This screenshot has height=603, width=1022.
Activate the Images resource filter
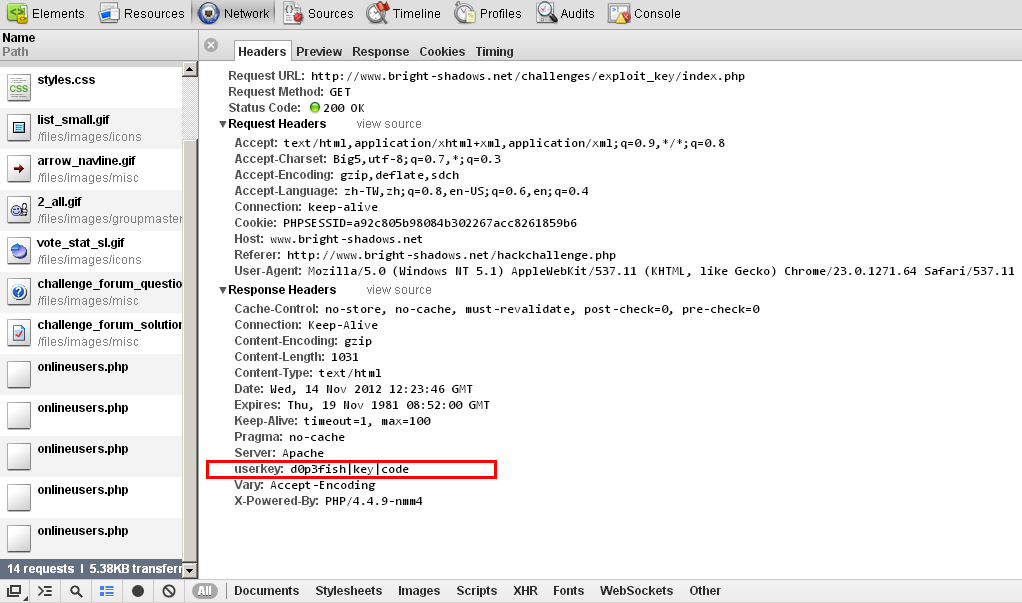click(x=418, y=591)
